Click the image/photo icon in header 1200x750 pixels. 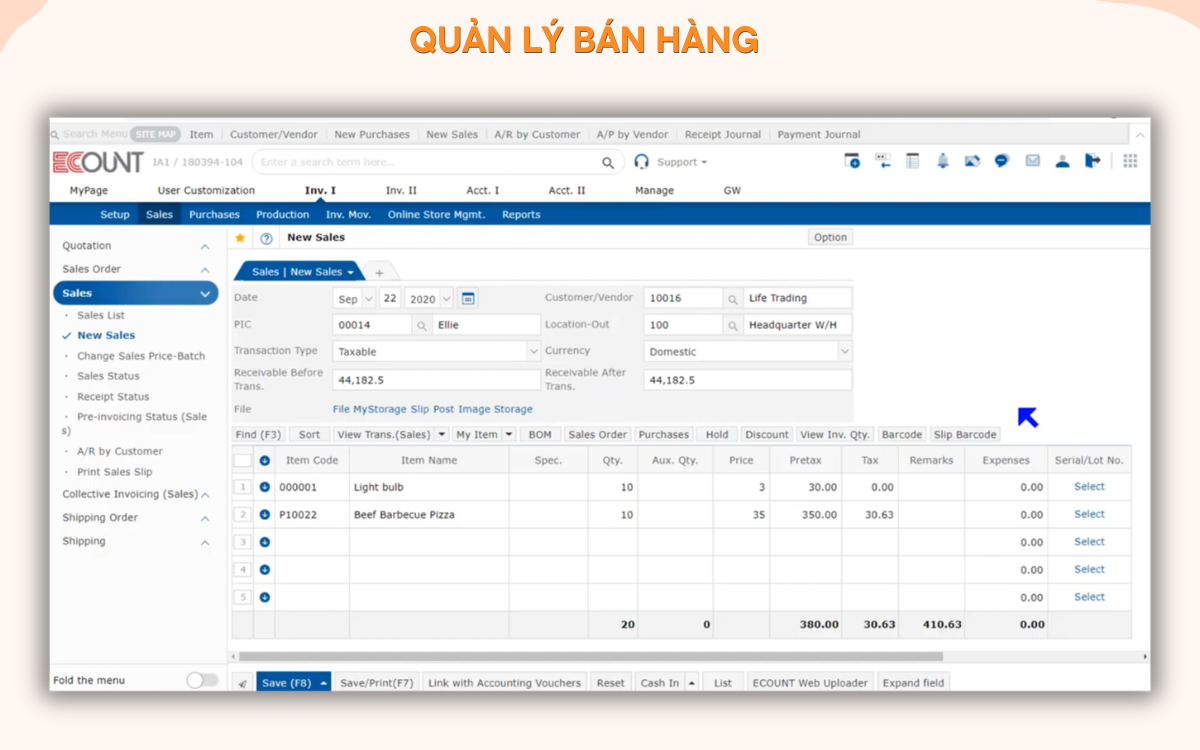click(972, 161)
